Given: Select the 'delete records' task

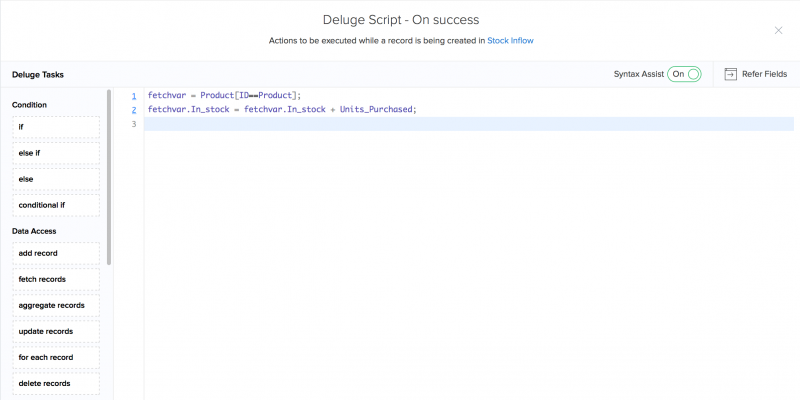Looking at the screenshot, I should click(56, 383).
